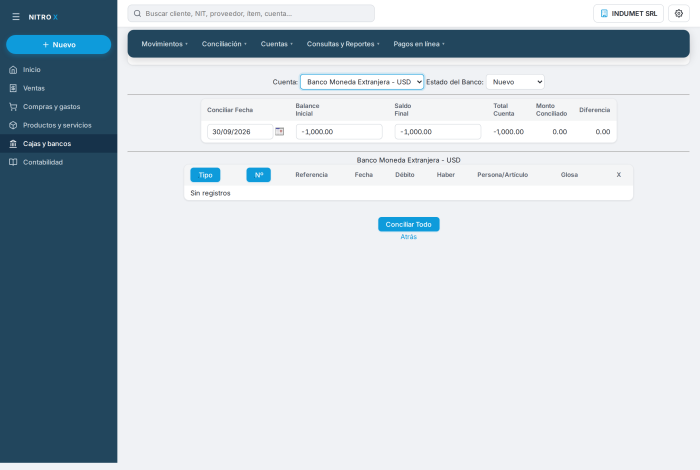
Task: Click the Glosa column header
Action: pyautogui.click(x=569, y=175)
